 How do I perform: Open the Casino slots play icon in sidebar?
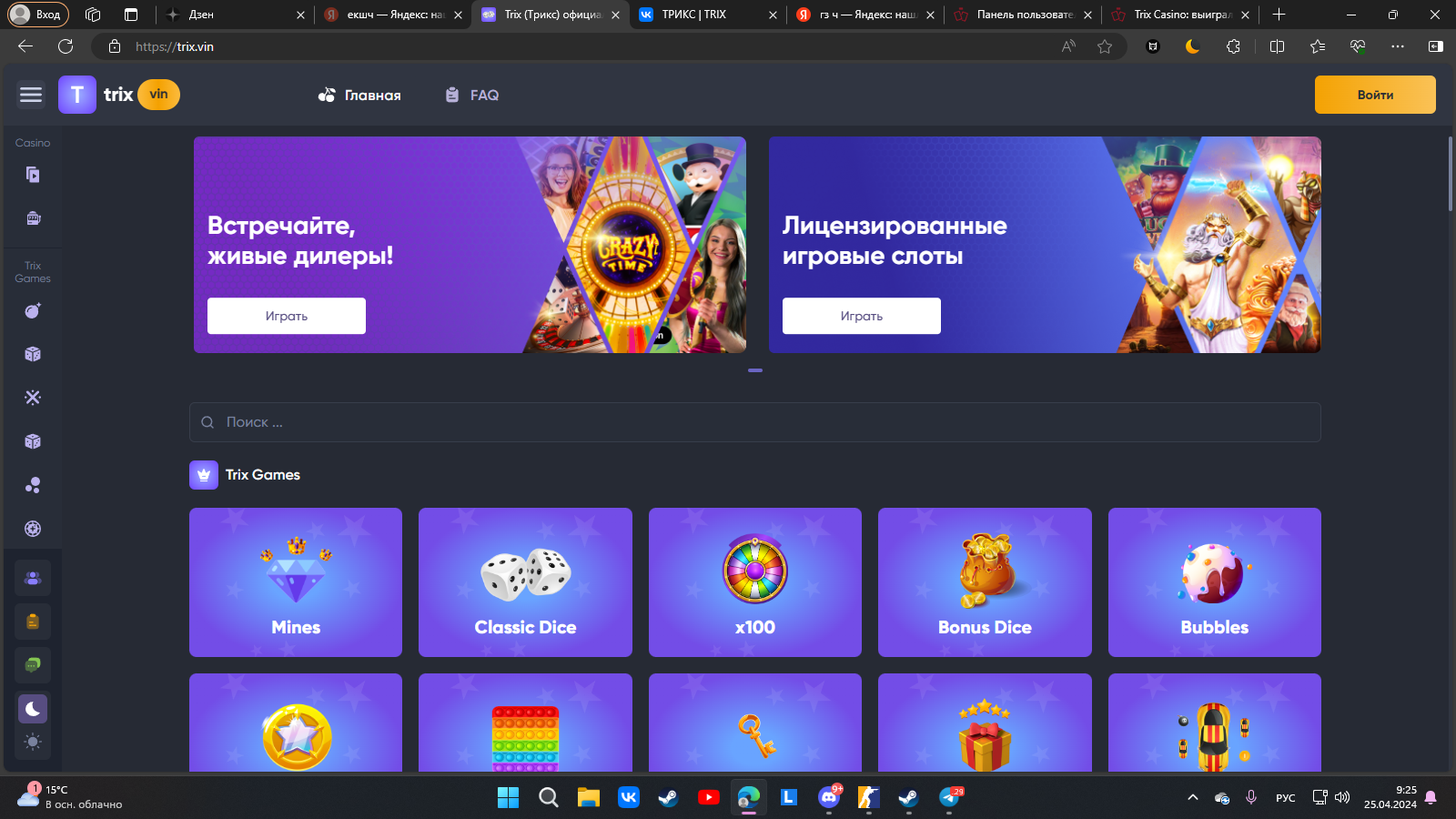coord(33,175)
